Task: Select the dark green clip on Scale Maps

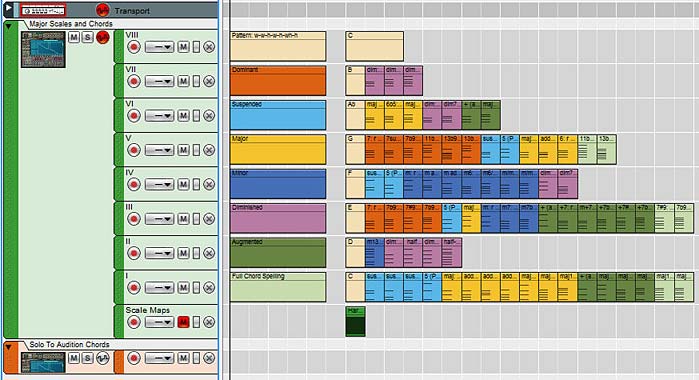Action: tap(355, 321)
